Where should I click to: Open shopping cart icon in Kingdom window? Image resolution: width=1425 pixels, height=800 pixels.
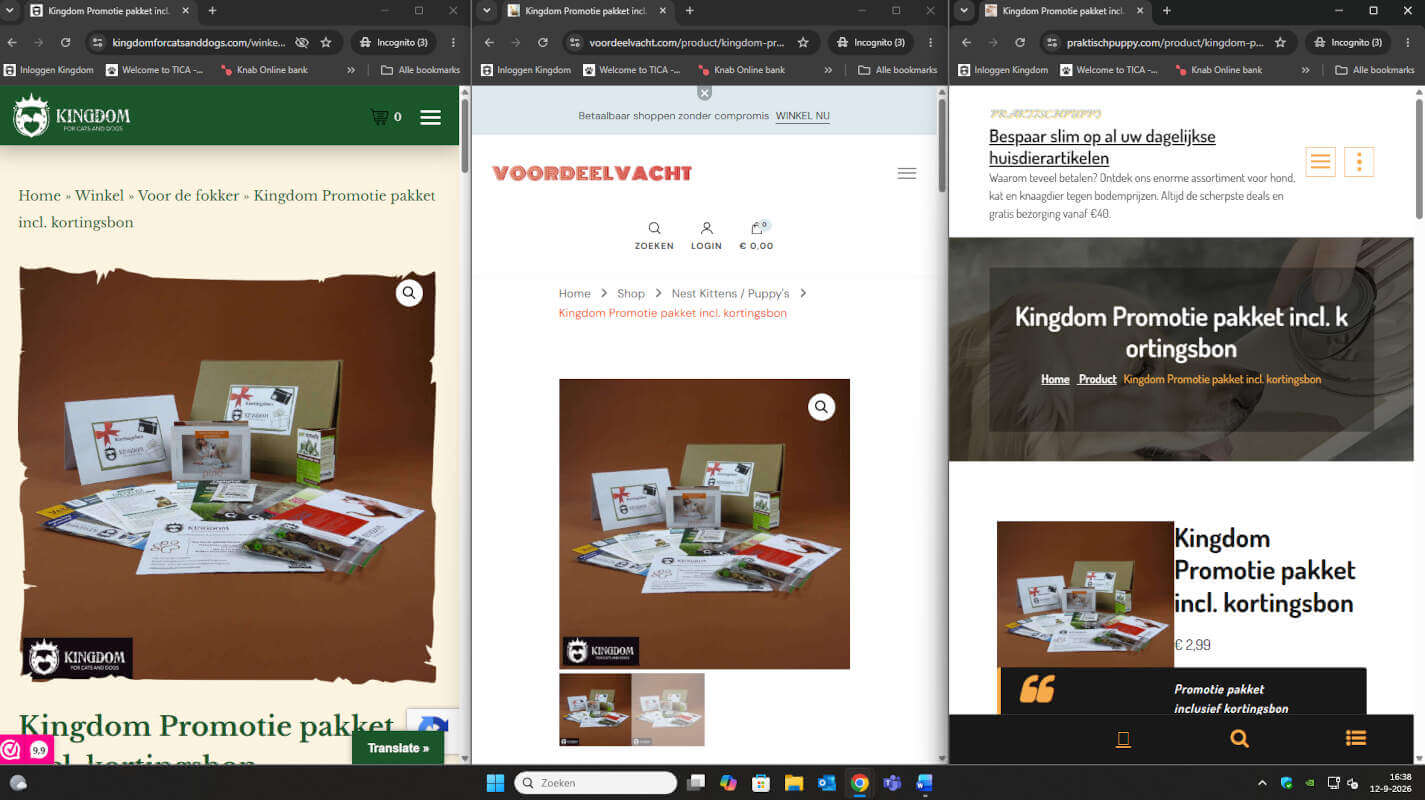tap(379, 117)
